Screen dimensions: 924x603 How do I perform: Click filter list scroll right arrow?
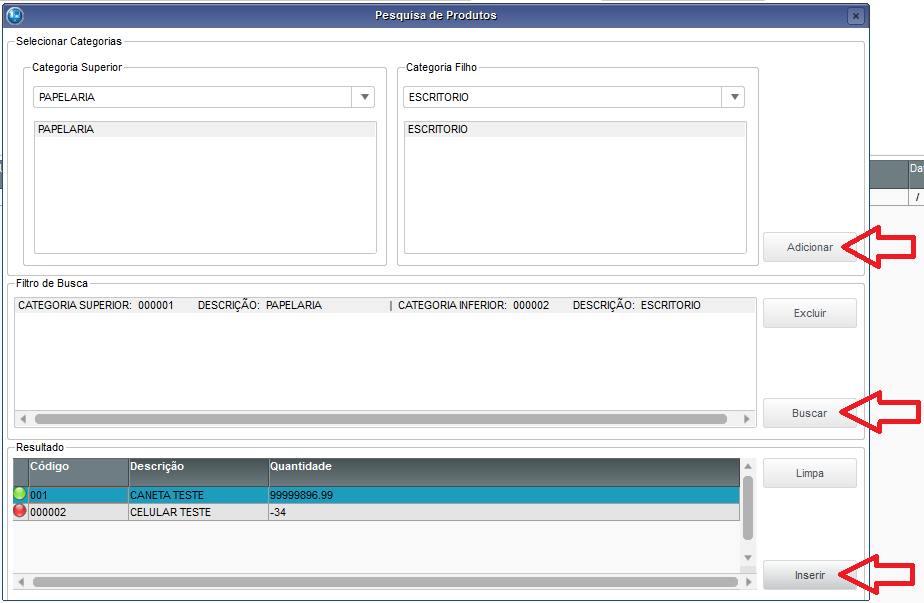click(747, 419)
